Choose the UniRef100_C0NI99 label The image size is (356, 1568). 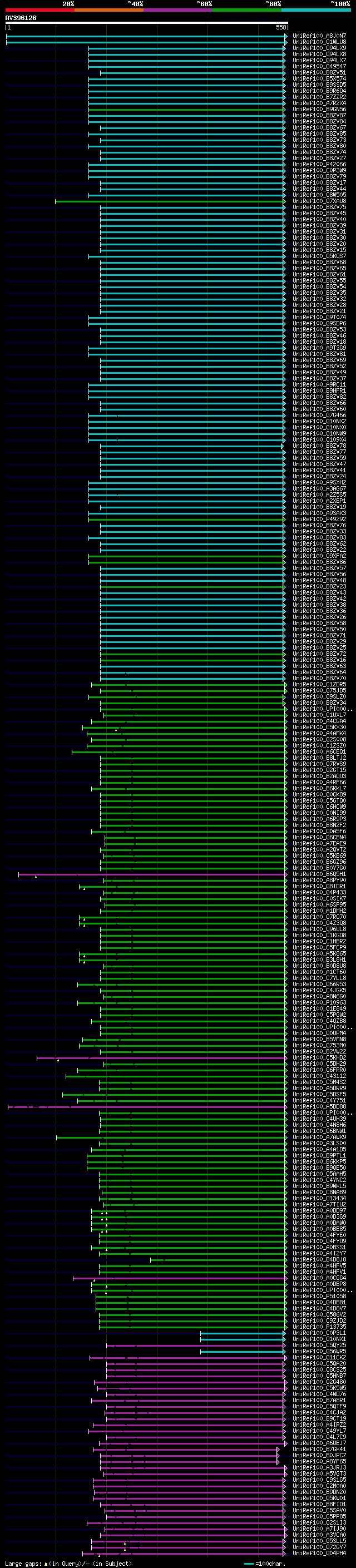(319, 813)
